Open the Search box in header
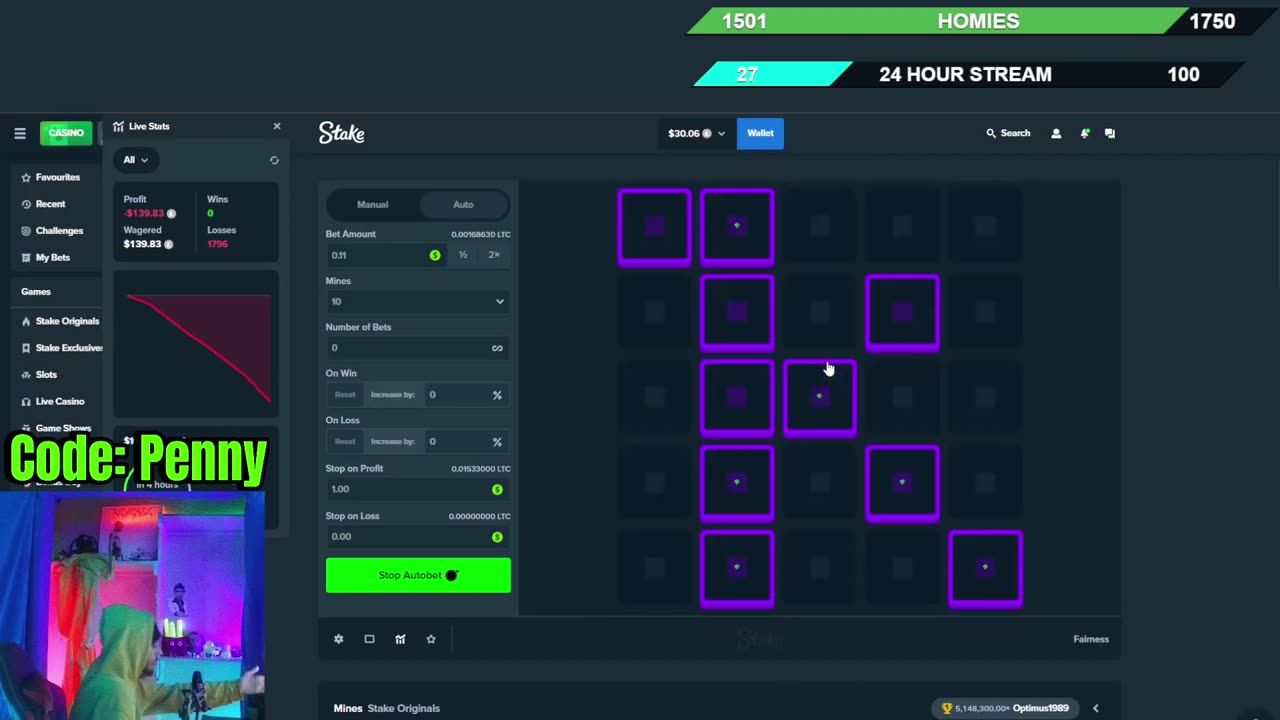 tap(1008, 133)
